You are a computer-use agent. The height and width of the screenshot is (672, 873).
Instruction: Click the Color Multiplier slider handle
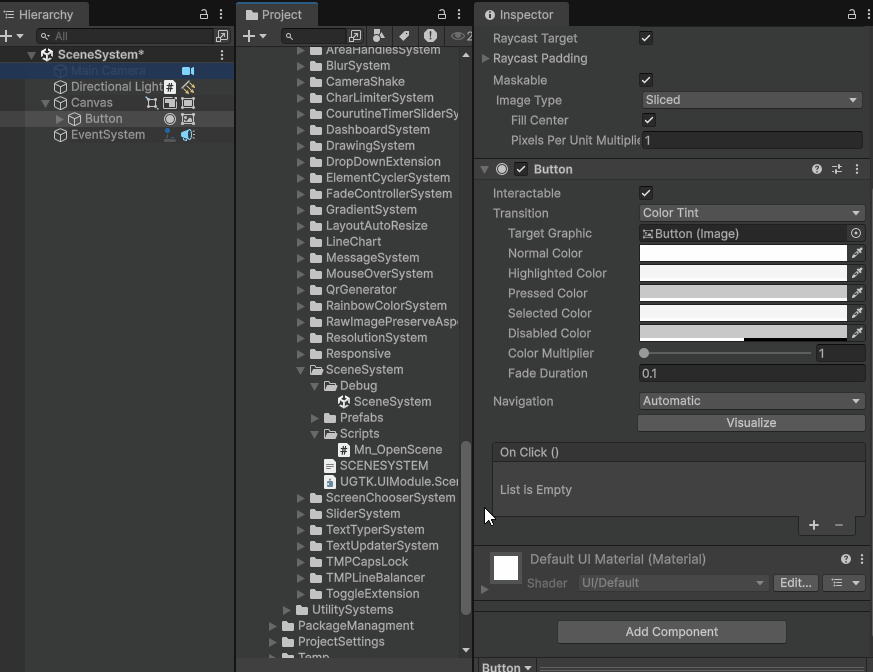[x=644, y=353]
